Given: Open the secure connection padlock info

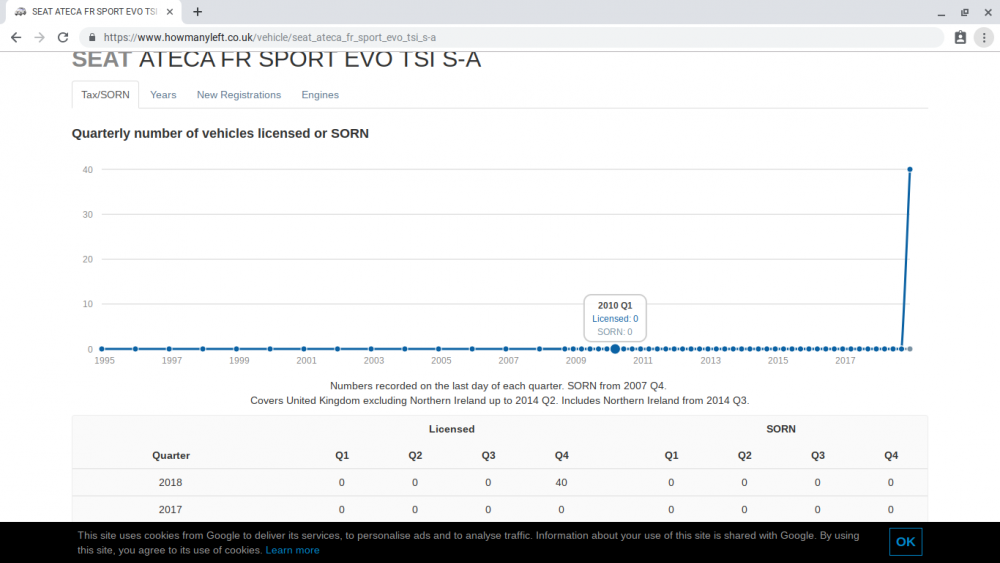Looking at the screenshot, I should [92, 38].
